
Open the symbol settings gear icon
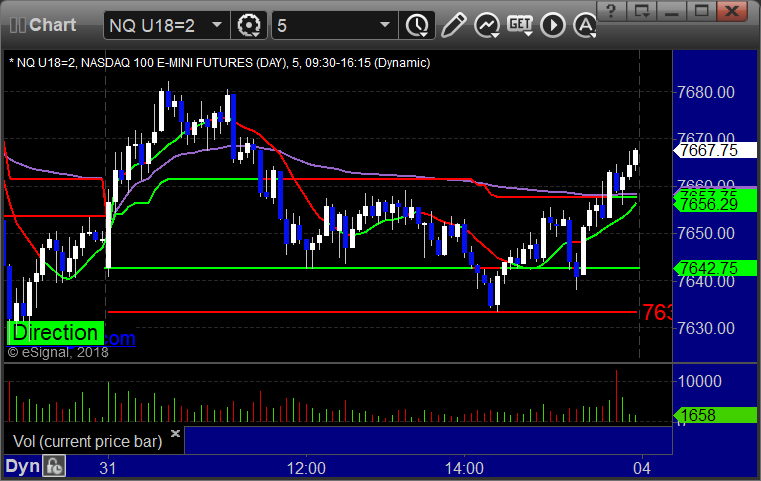point(249,25)
